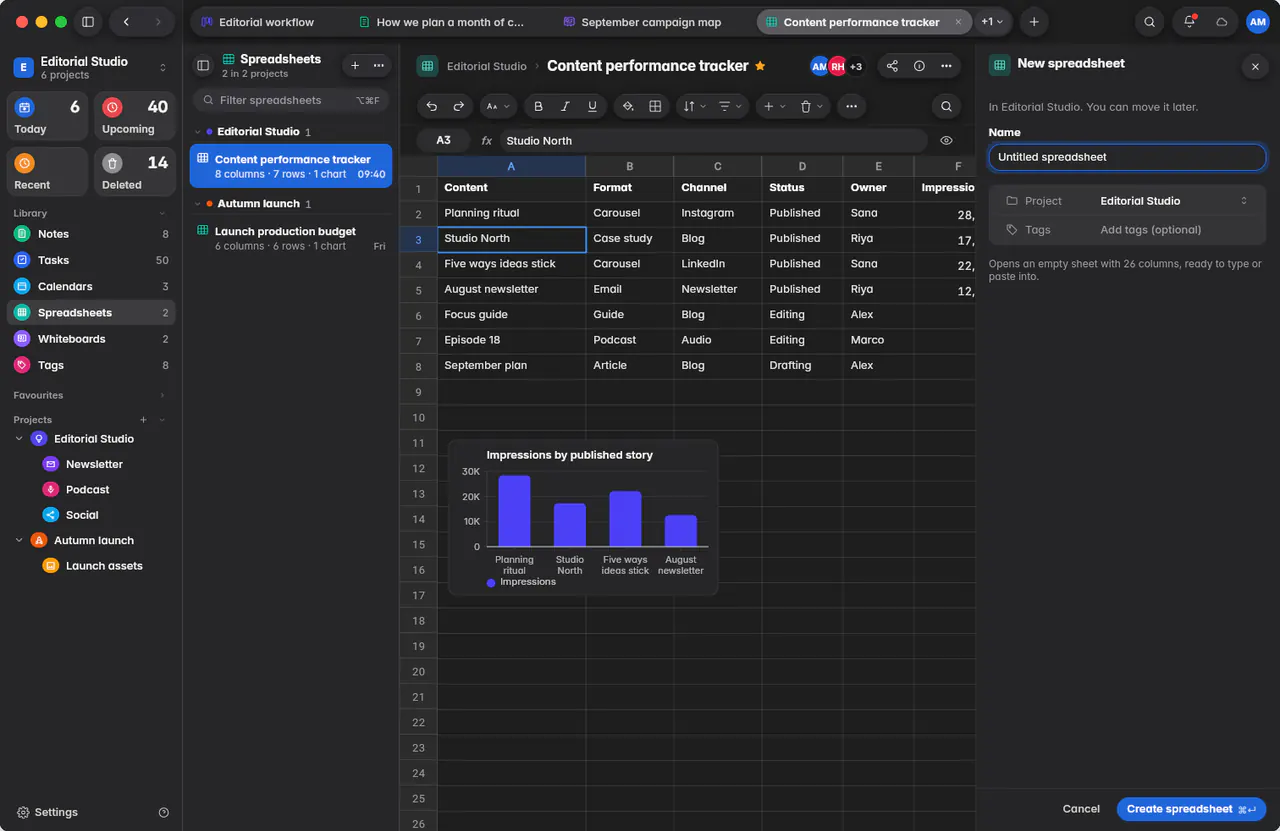The width and height of the screenshot is (1280, 831).
Task: Open notifications bell in the title bar
Action: pyautogui.click(x=1189, y=22)
